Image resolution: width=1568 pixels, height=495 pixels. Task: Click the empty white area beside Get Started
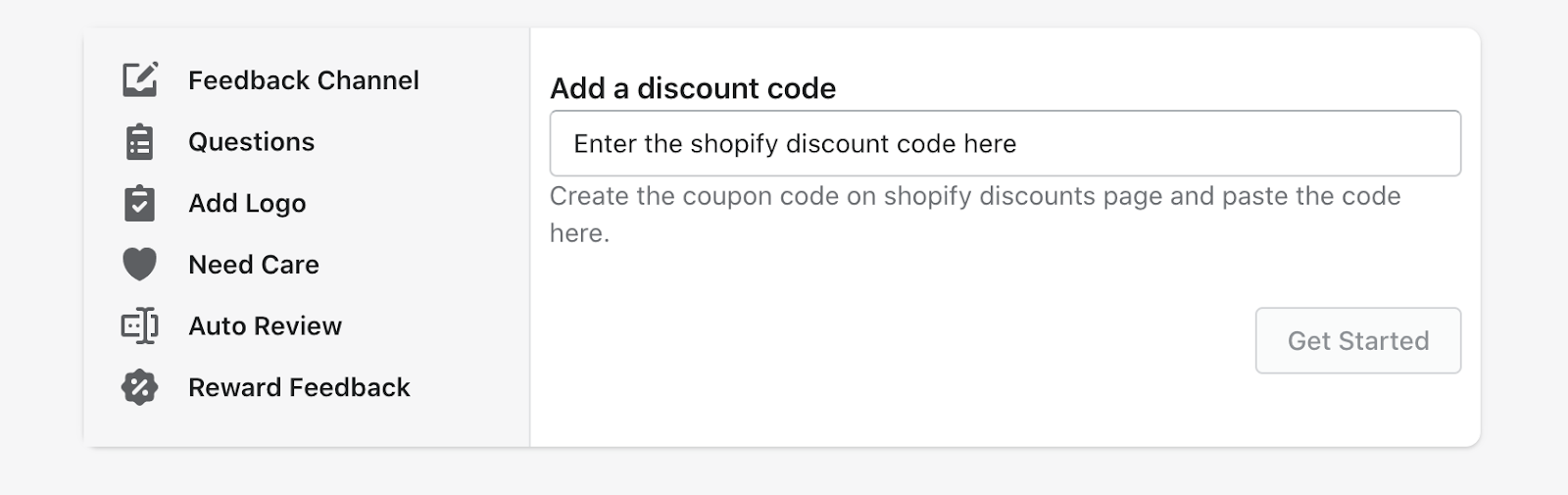(892, 340)
